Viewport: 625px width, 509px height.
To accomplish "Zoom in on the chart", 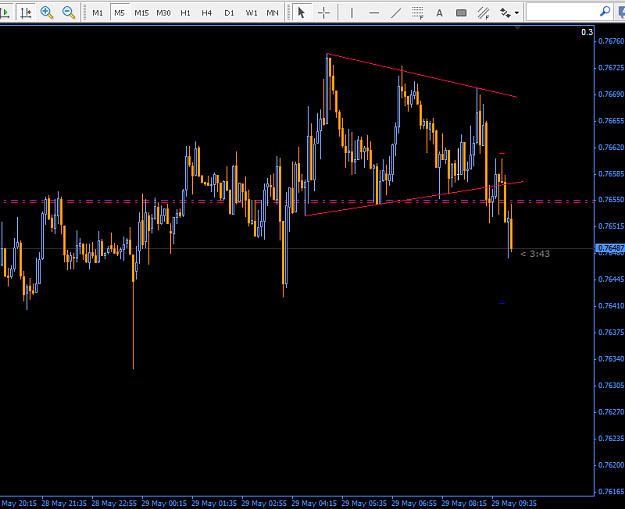I will pyautogui.click(x=47, y=13).
